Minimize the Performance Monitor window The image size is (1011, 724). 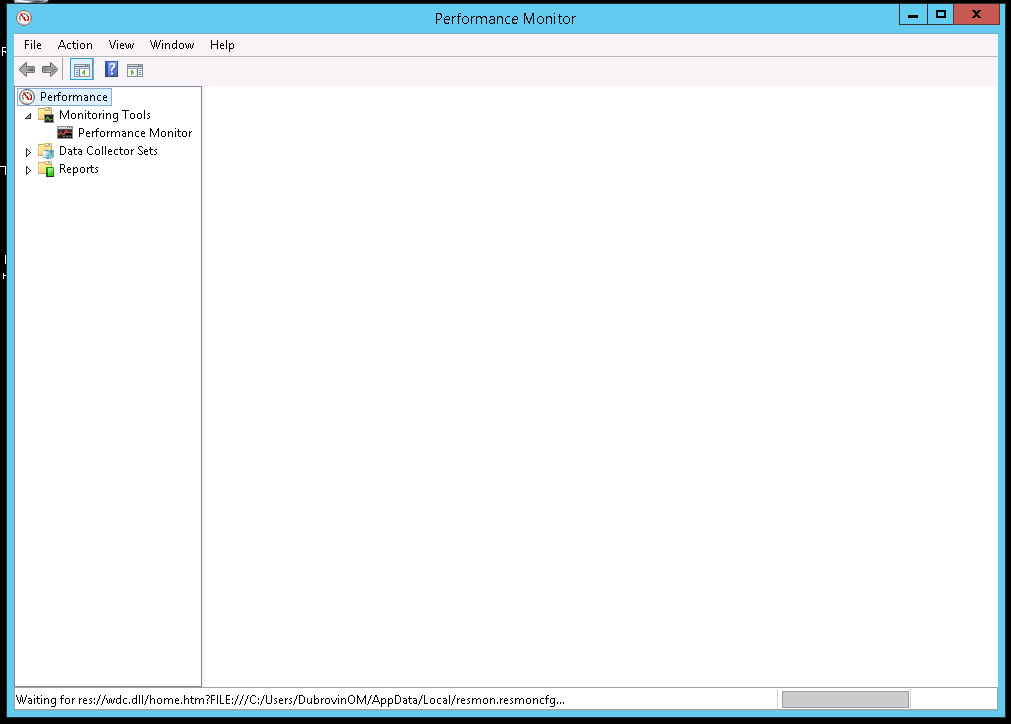tap(913, 15)
